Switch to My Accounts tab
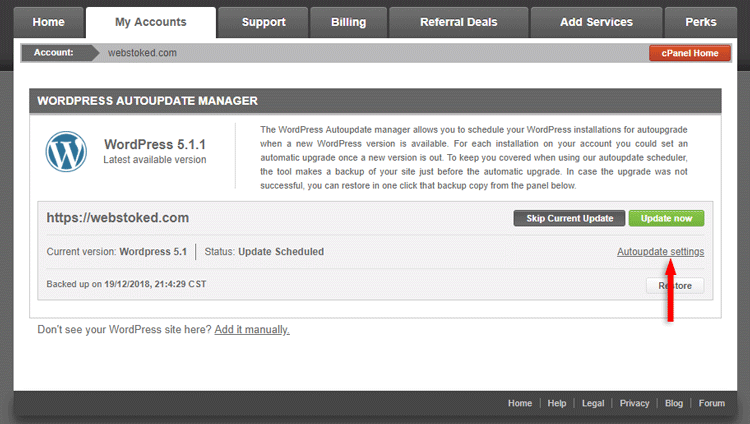750x424 pixels. [x=151, y=22]
